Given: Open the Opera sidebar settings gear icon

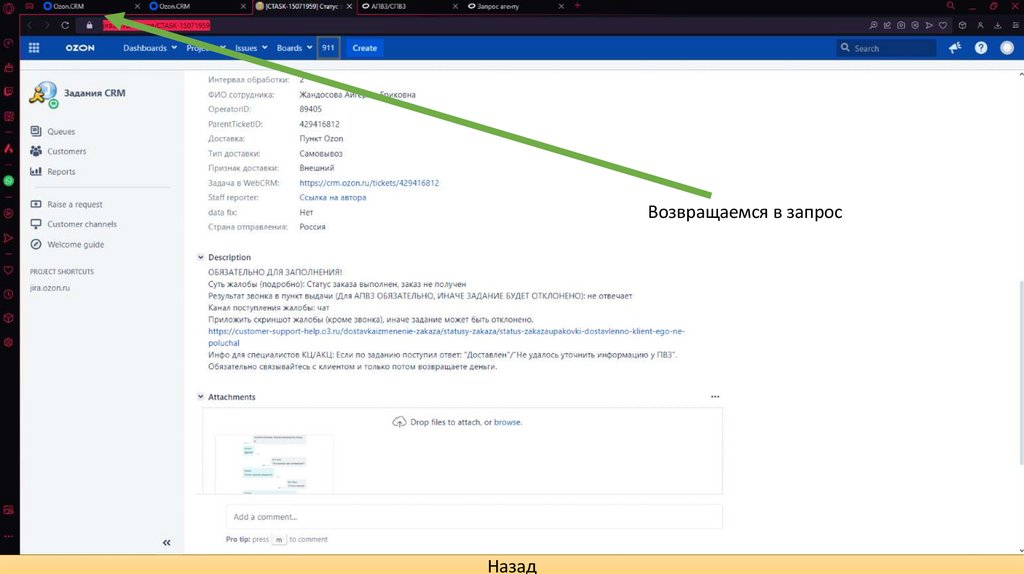Looking at the screenshot, I should (8, 342).
